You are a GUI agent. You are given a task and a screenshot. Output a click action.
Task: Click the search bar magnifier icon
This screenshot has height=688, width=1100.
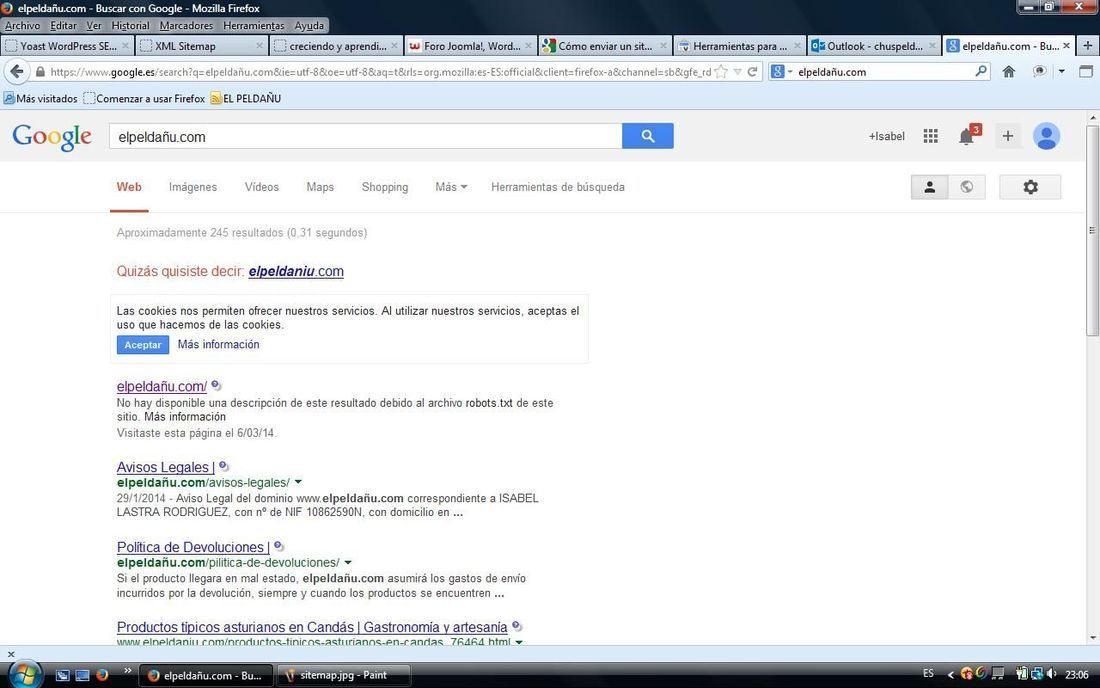(x=981, y=71)
